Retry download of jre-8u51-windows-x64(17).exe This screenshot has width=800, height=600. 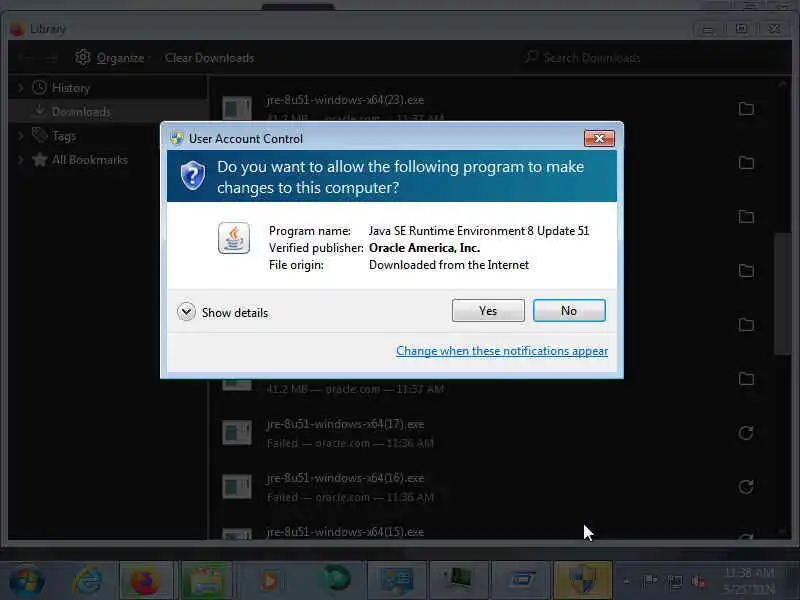click(746, 433)
